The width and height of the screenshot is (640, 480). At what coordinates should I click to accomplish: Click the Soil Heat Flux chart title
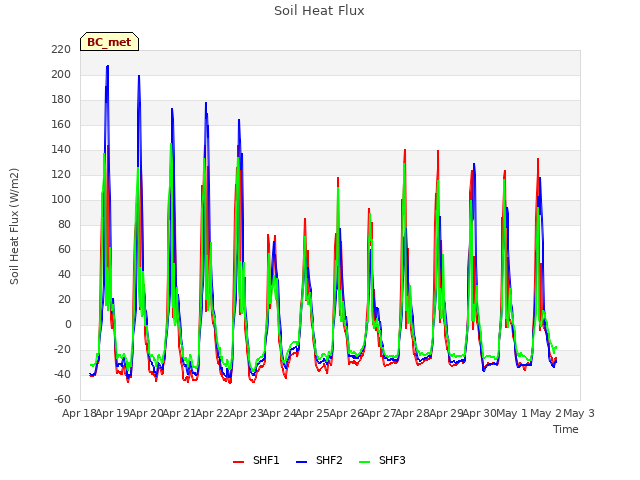point(319,11)
